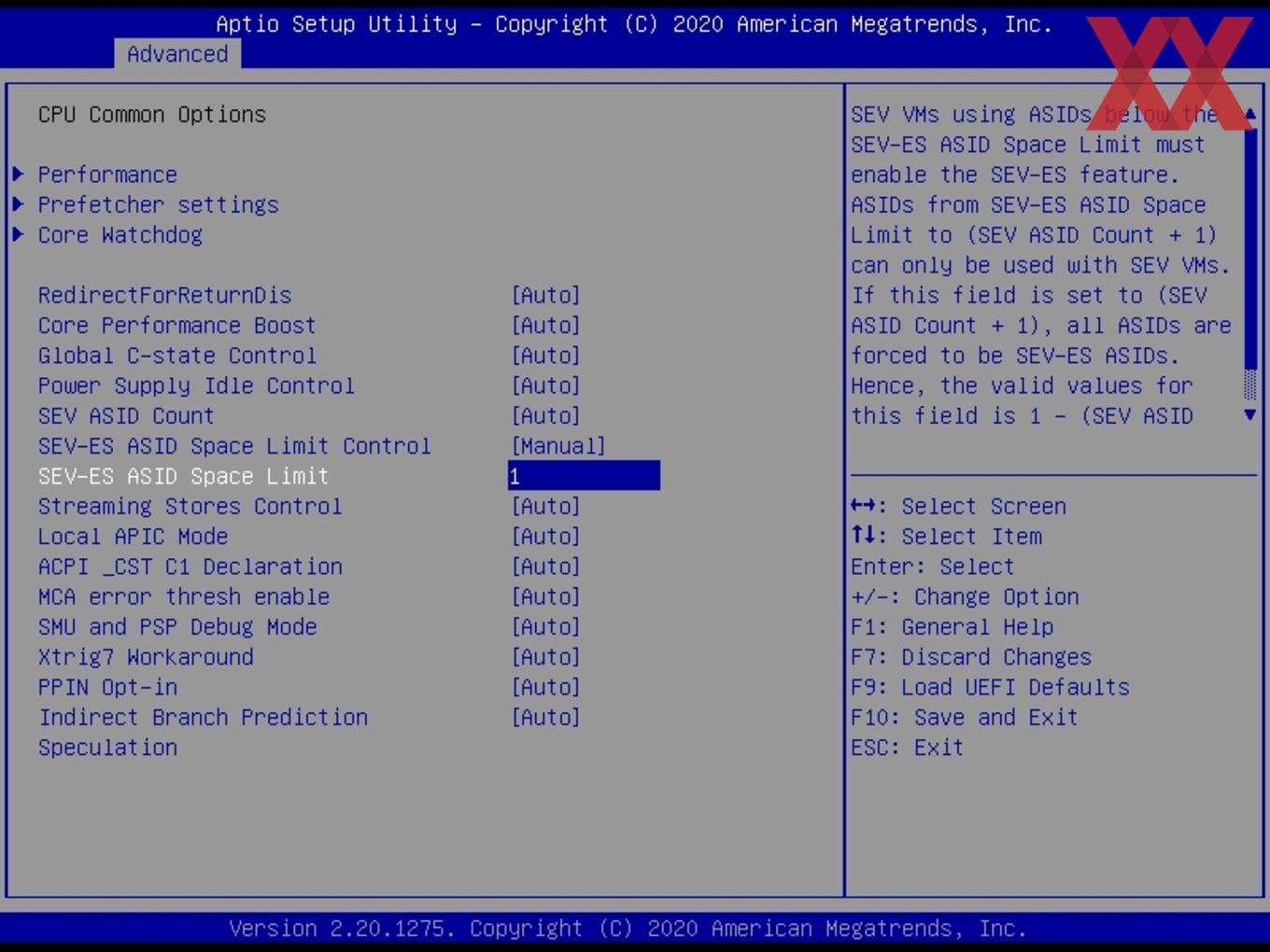
Task: Click help pane scroll down arrow
Action: click(1250, 414)
